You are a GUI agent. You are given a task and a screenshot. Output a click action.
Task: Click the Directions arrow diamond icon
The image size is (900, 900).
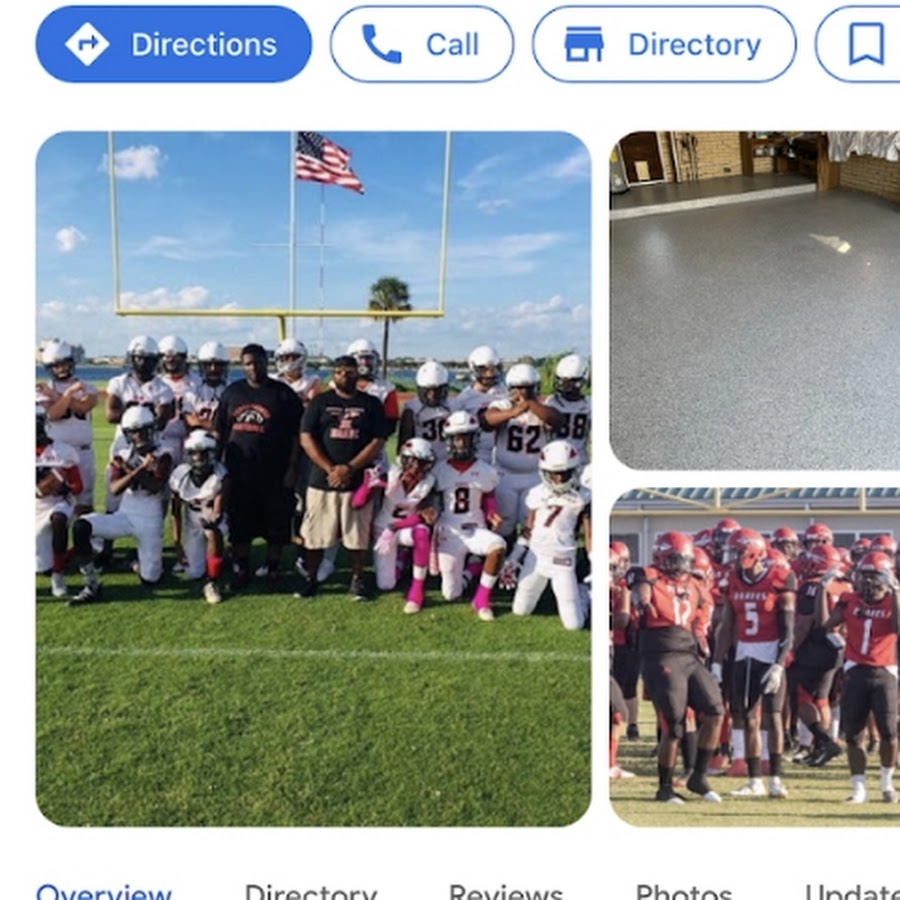tap(87, 44)
